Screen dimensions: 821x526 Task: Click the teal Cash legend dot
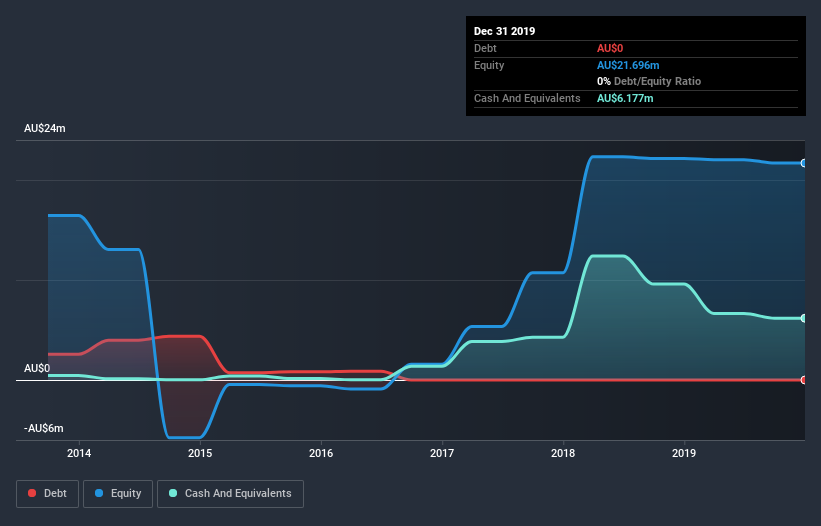[173, 493]
